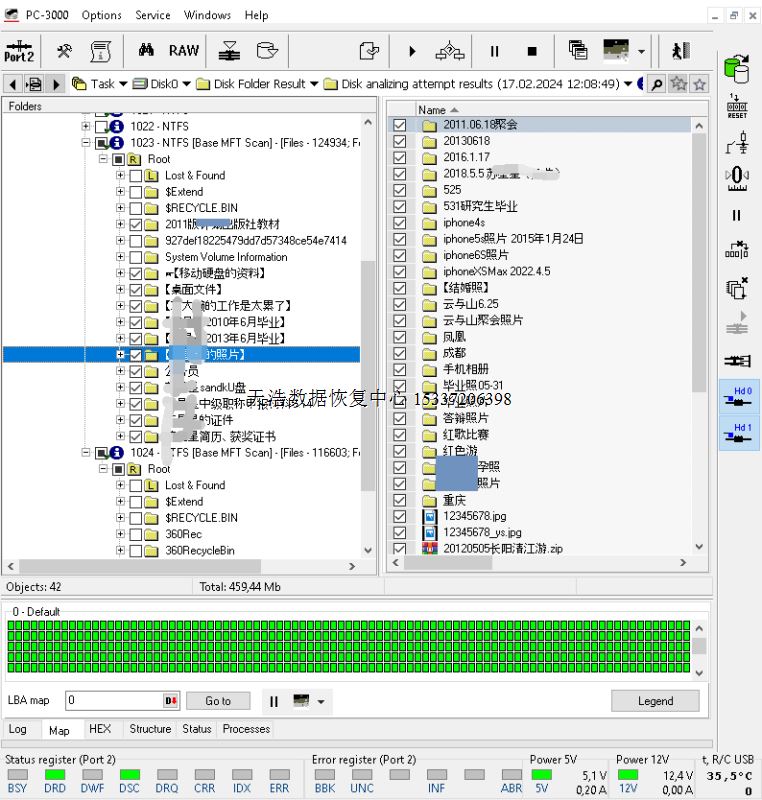The width and height of the screenshot is (762, 800).
Task: Toggle checkbox for 2011.06.18 folder
Action: [400, 125]
